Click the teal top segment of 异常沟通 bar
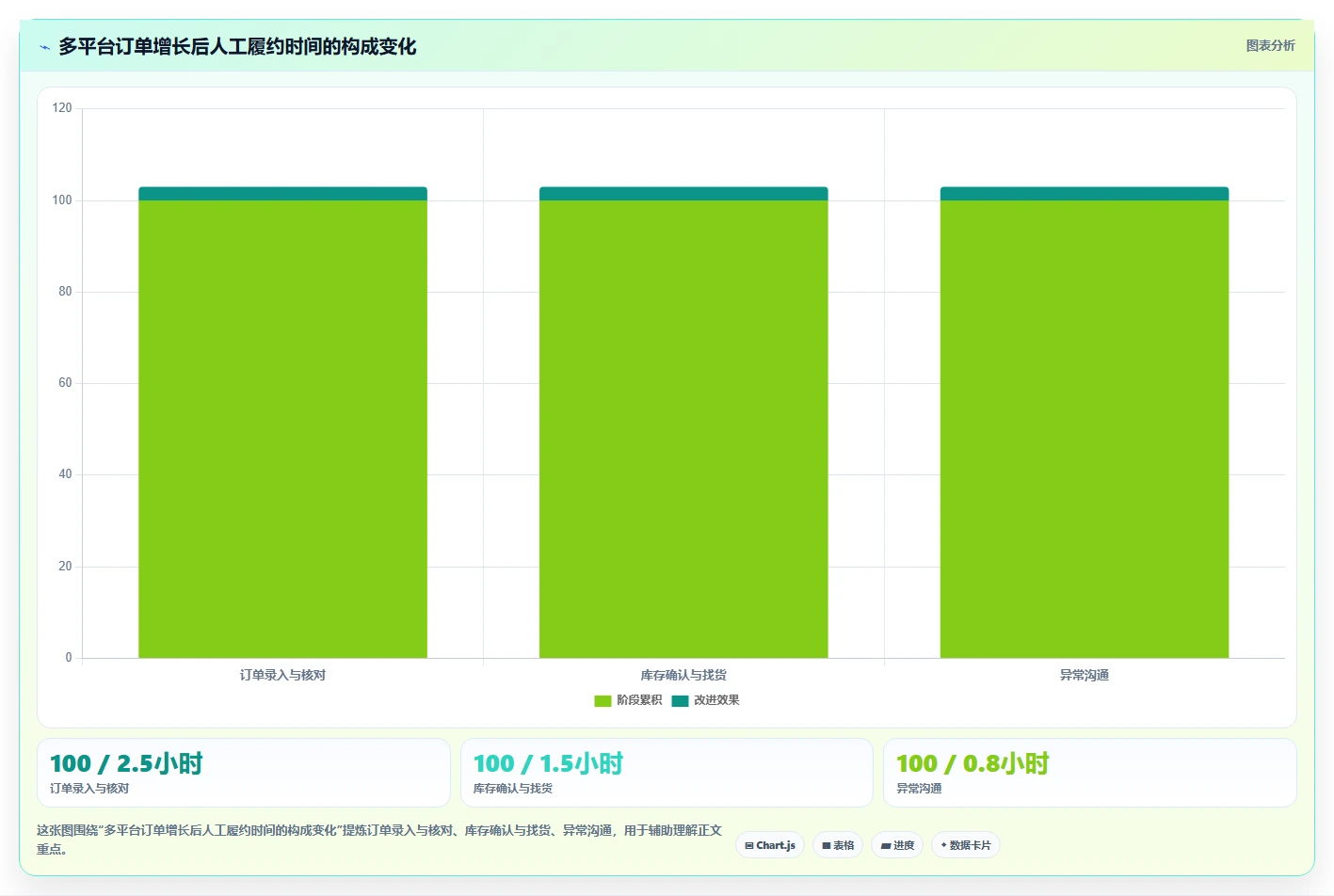The width and height of the screenshot is (1334, 896). (1085, 194)
